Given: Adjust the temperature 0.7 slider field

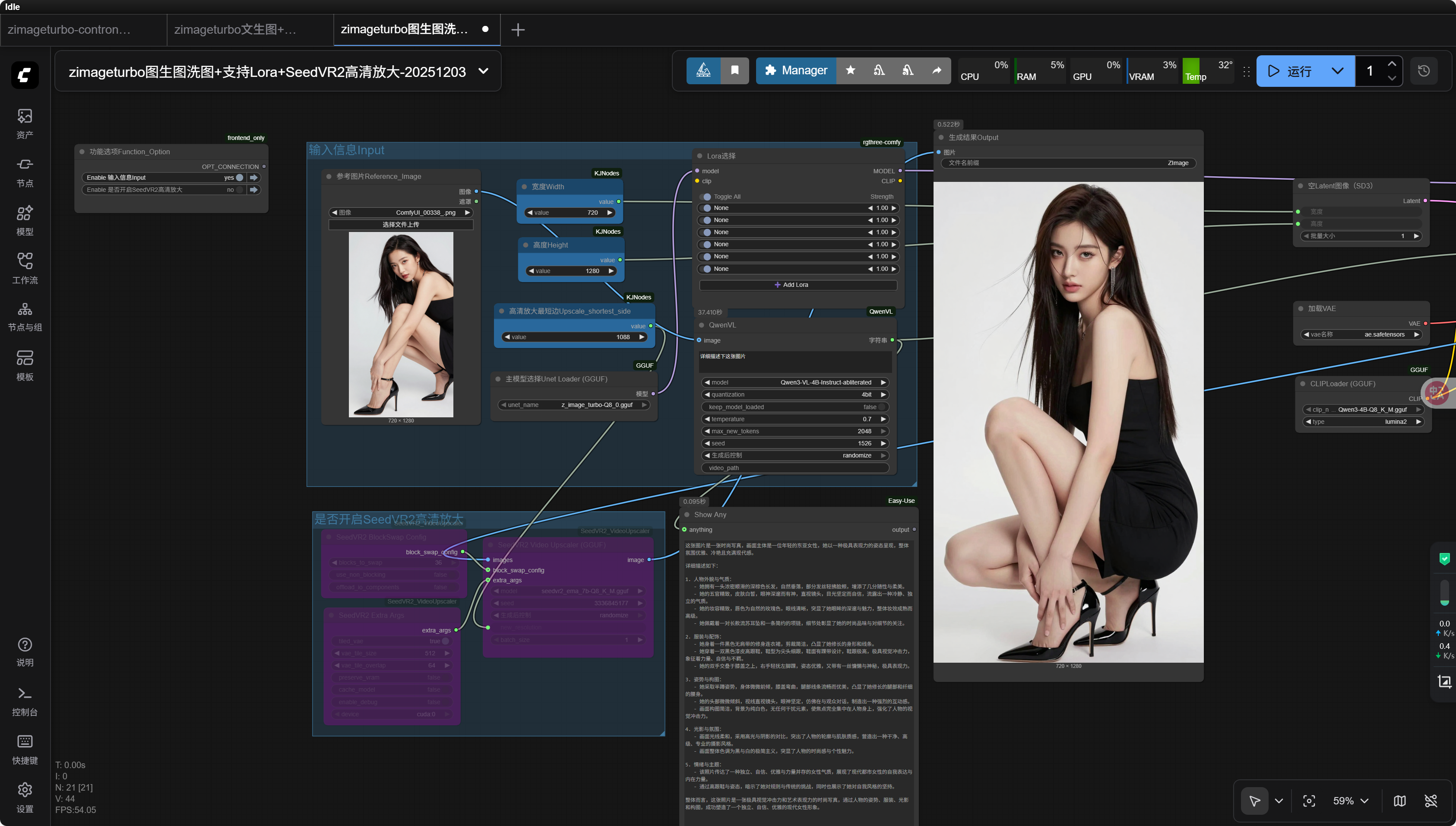Looking at the screenshot, I should [795, 419].
